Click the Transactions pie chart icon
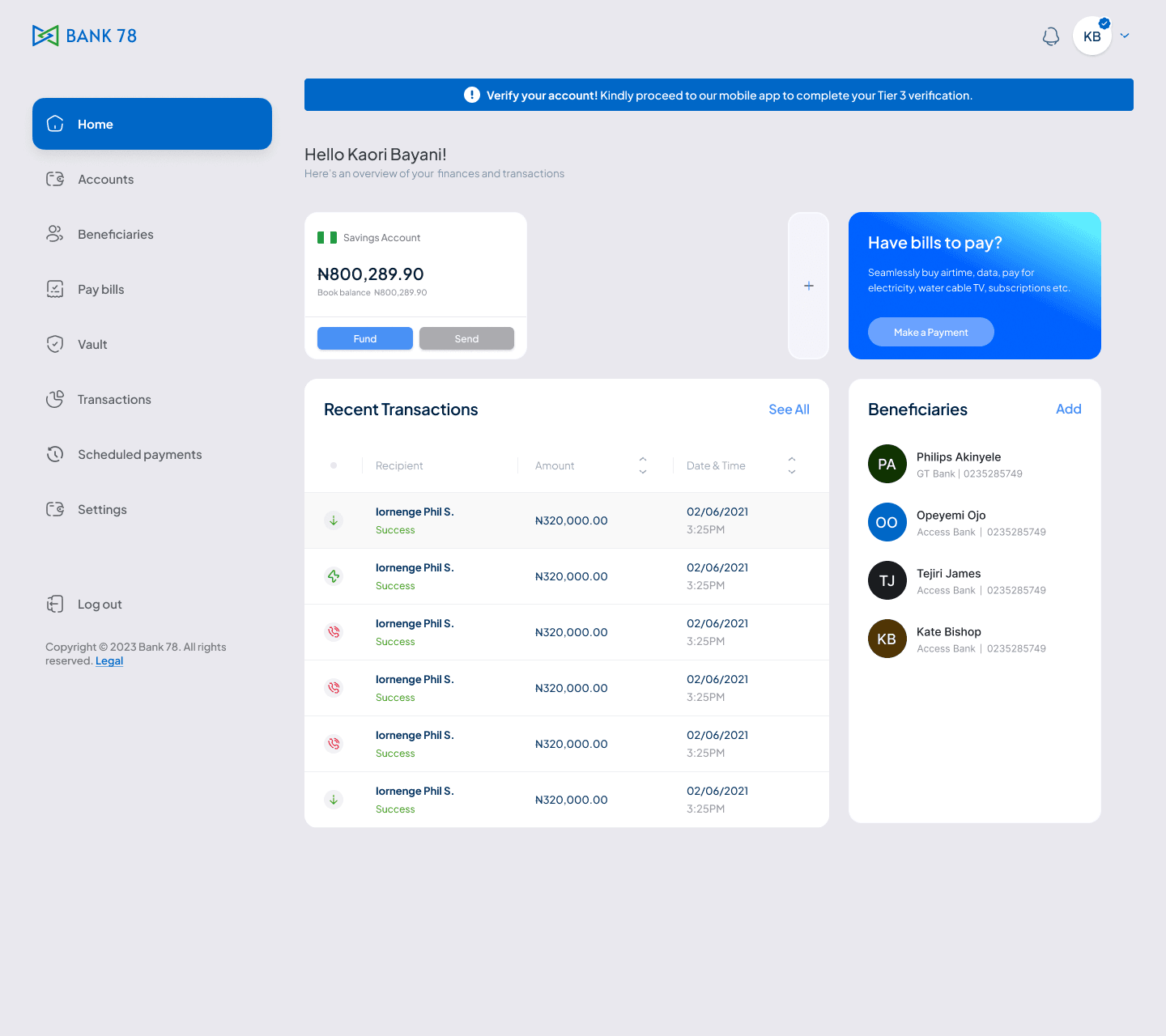 coord(55,399)
